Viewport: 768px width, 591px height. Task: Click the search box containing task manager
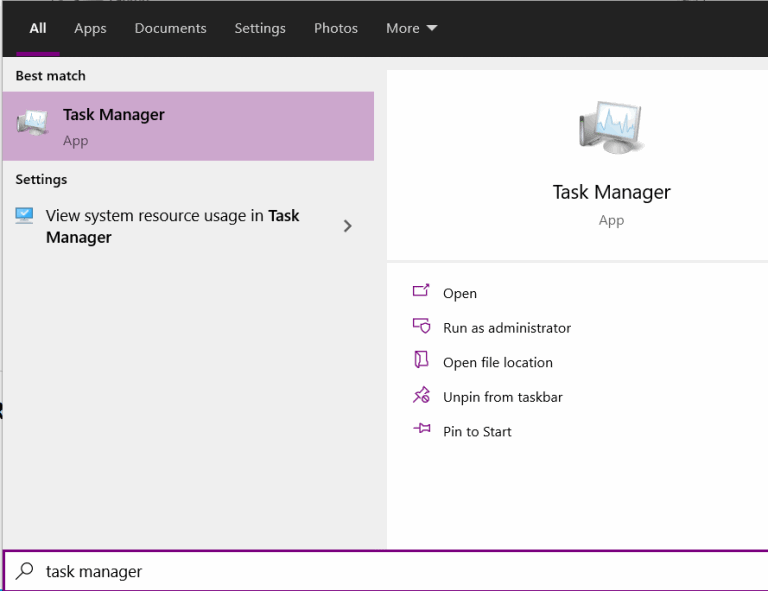[385, 571]
